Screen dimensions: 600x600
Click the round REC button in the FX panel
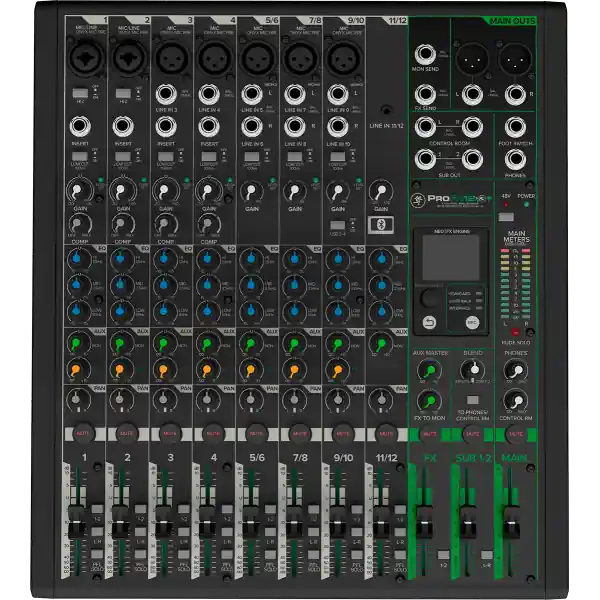tap(472, 323)
